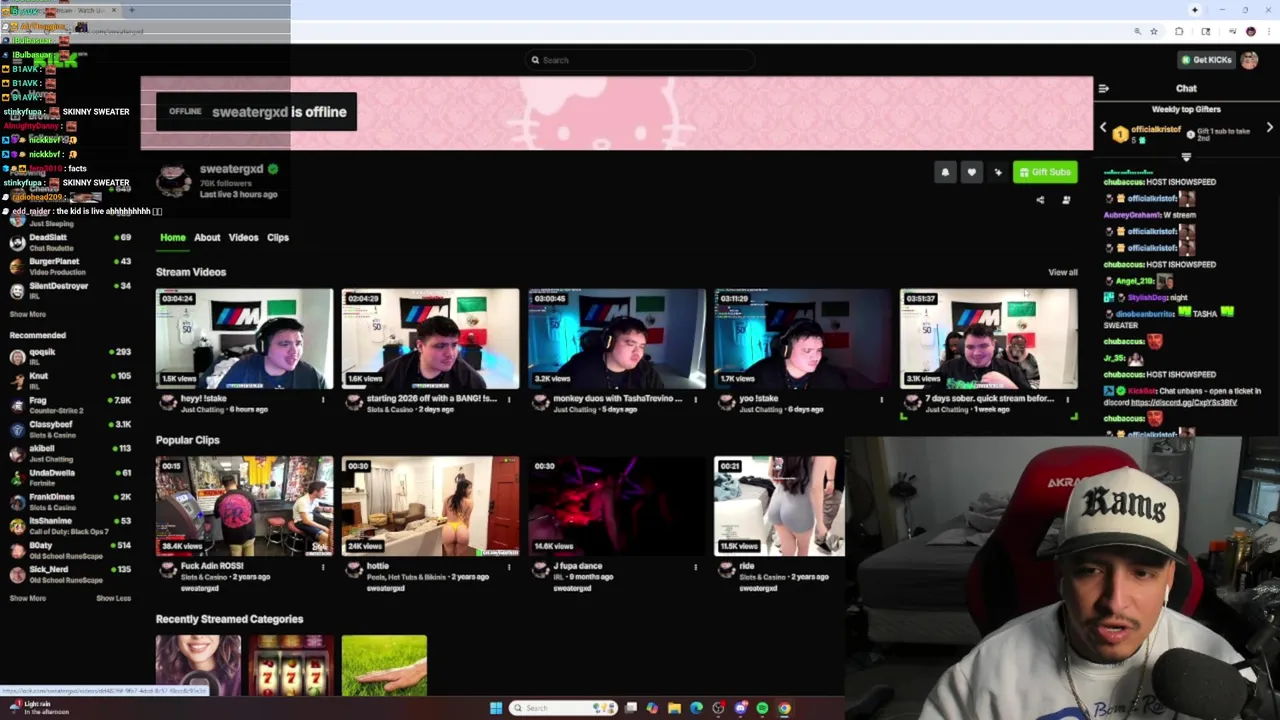
Task: Open options menu for 'heyy! !stake' video
Action: [323, 400]
